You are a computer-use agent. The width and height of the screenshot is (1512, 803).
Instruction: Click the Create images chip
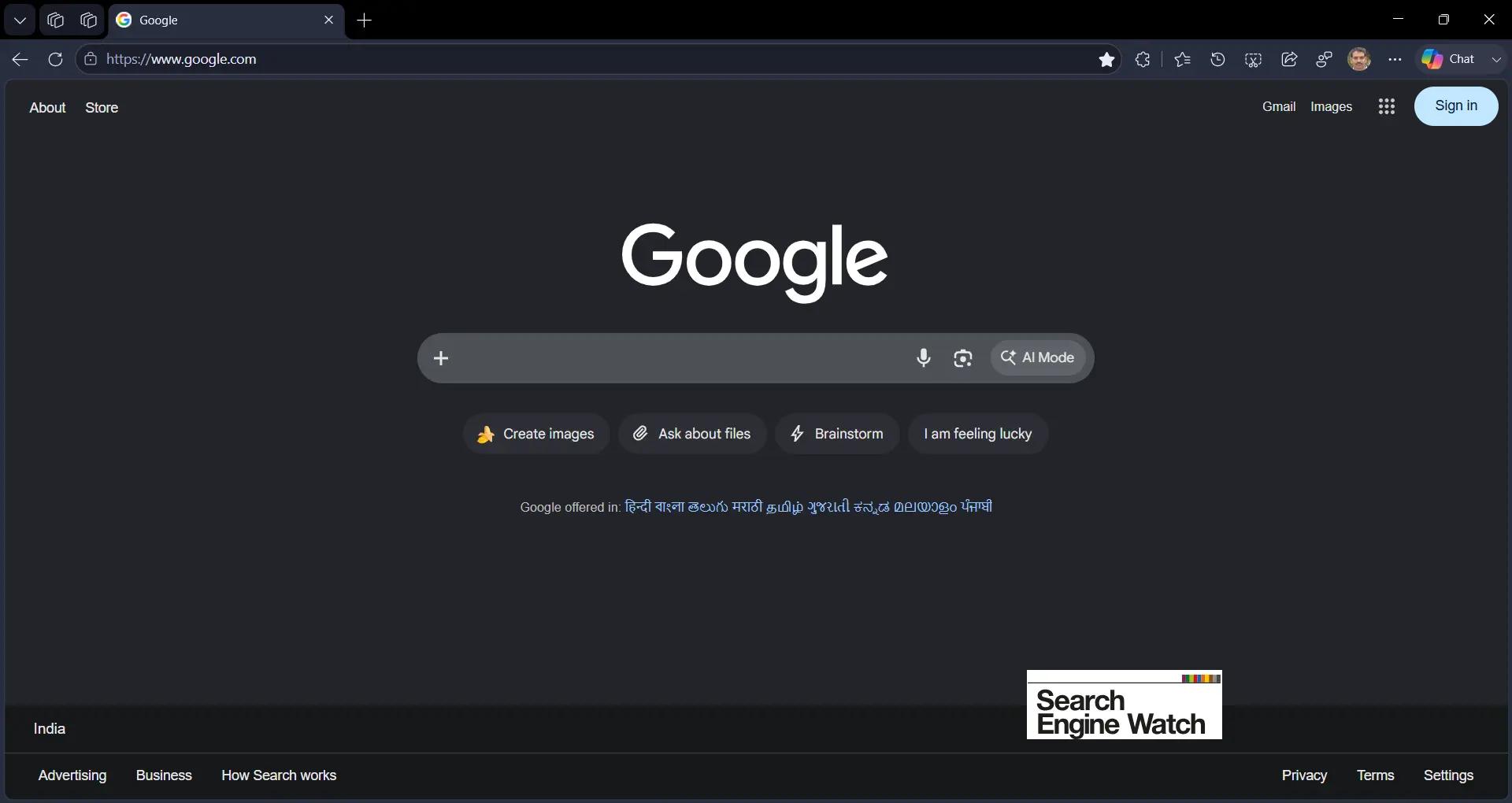(x=536, y=434)
